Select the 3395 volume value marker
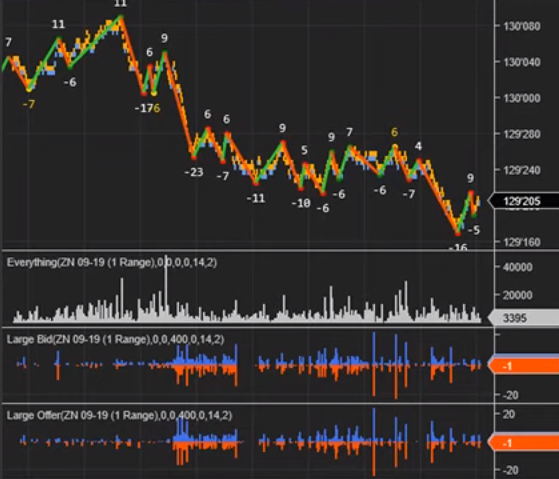Viewport: 559px width, 479px height. [x=523, y=318]
